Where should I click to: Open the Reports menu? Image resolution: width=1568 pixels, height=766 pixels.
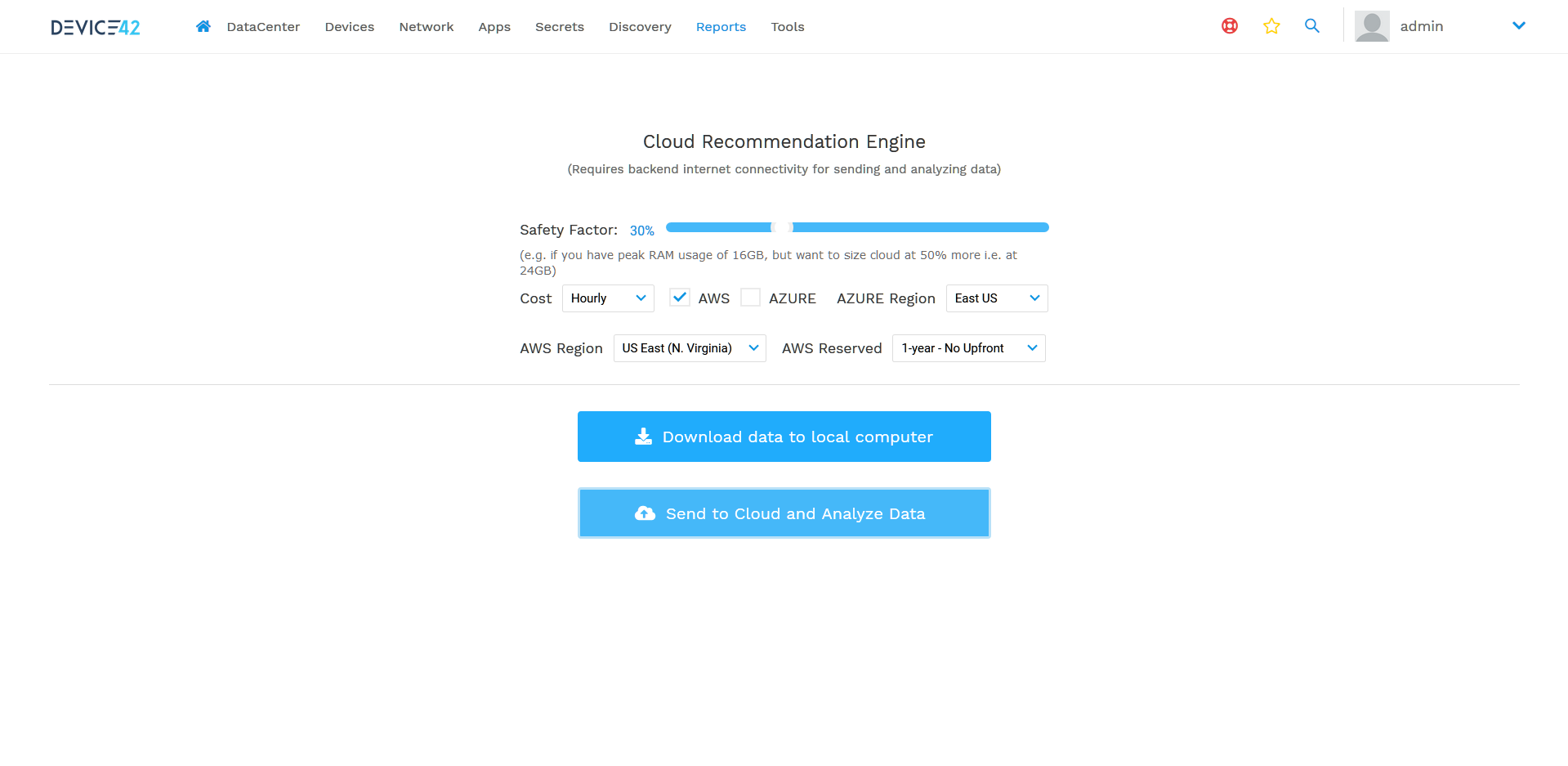pyautogui.click(x=721, y=27)
